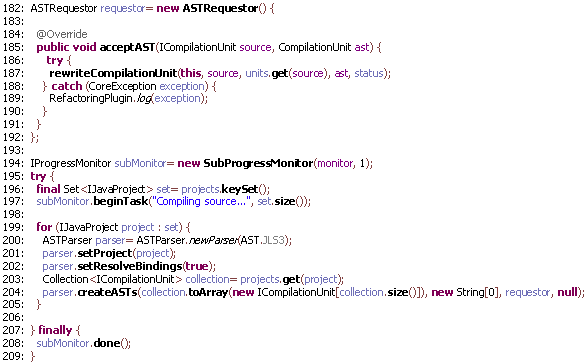Click the toArray method call

pyautogui.click(x=208, y=292)
